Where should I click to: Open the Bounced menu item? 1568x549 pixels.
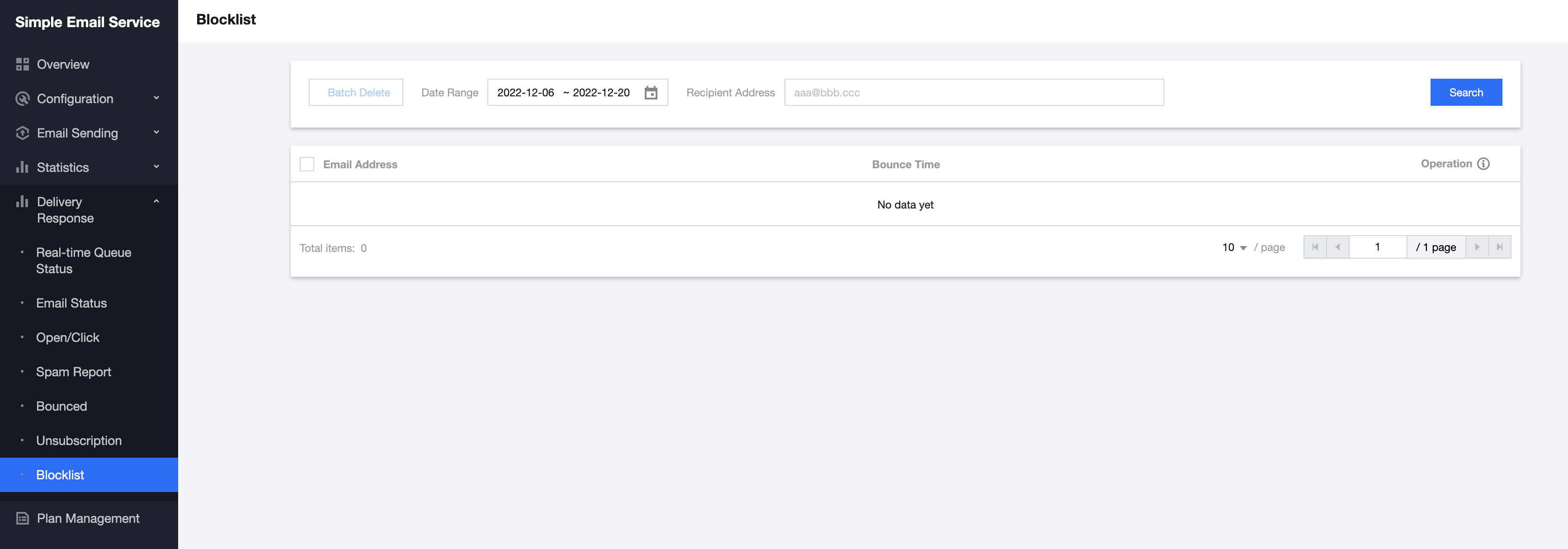coord(61,407)
